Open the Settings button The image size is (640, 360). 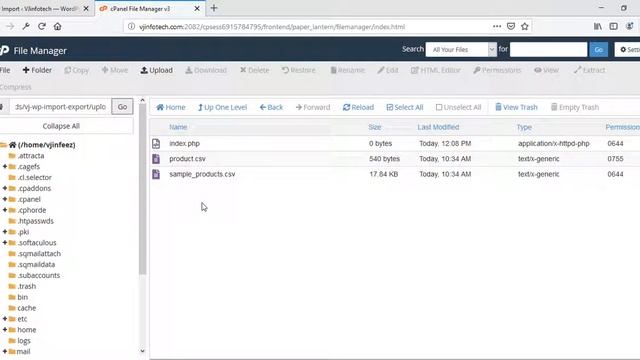click(x=628, y=49)
